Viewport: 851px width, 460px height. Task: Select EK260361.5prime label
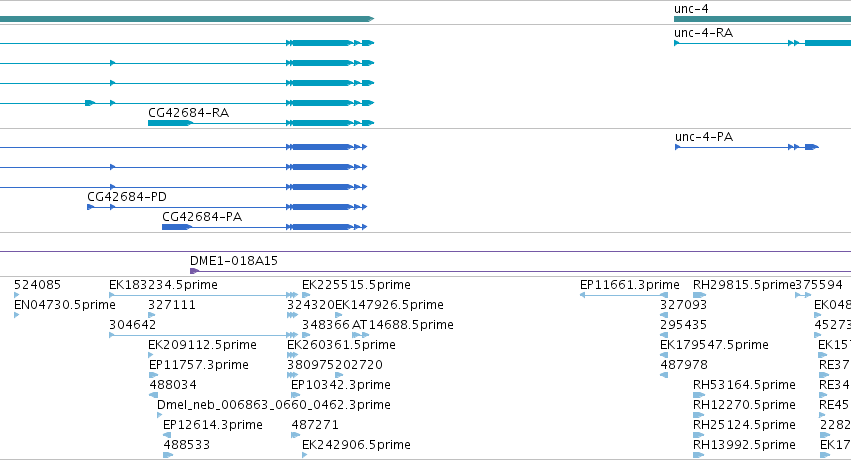click(341, 345)
